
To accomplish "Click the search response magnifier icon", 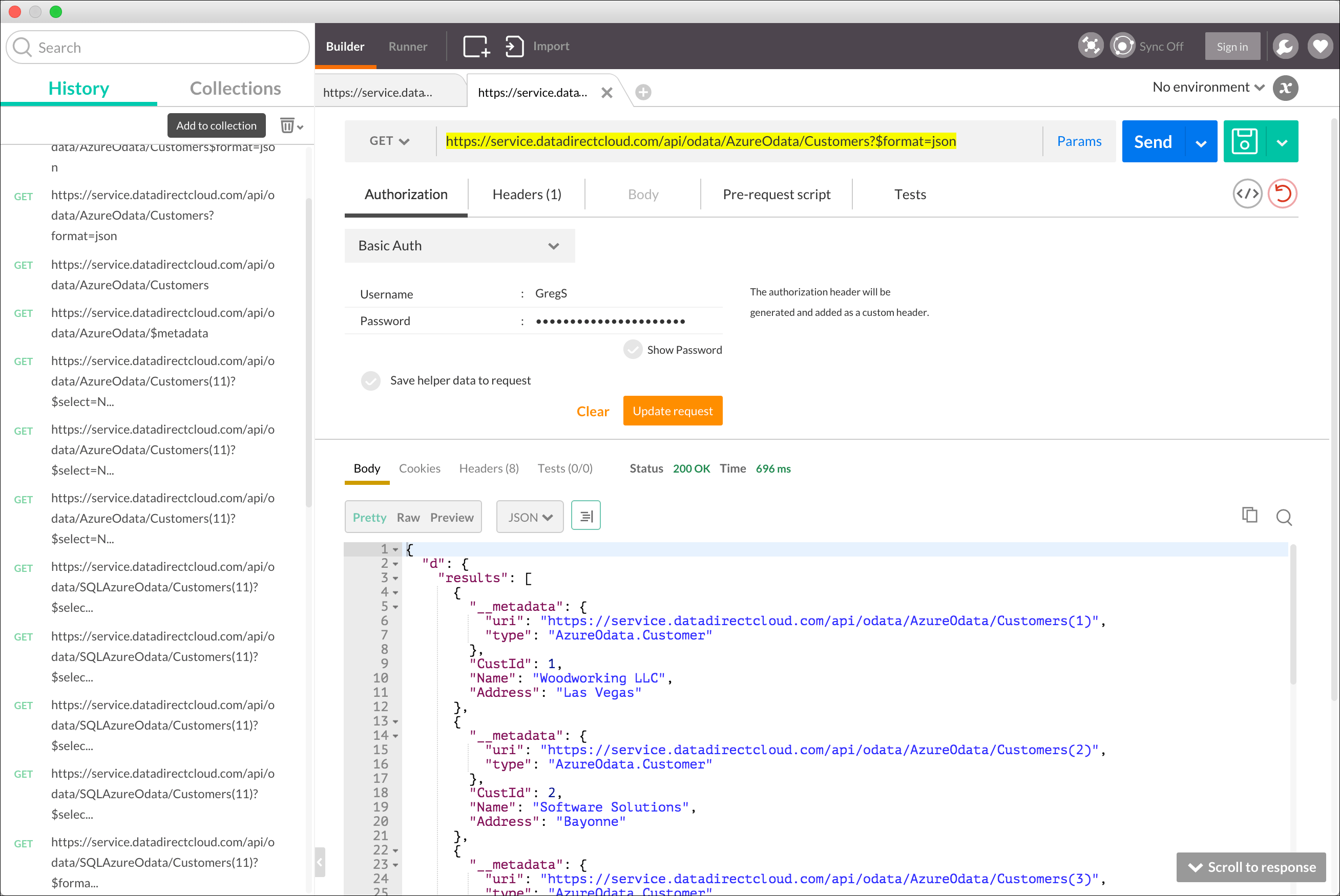I will tap(1284, 517).
